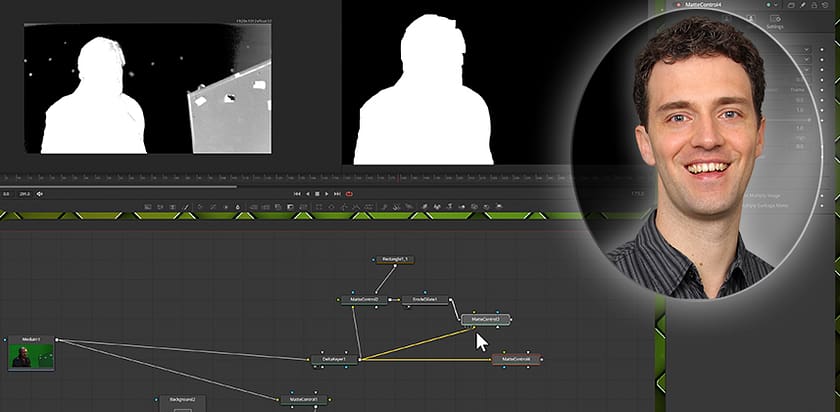Add a Blur node using droplet icon
Screen dimensions: 840x412
(x=237, y=206)
